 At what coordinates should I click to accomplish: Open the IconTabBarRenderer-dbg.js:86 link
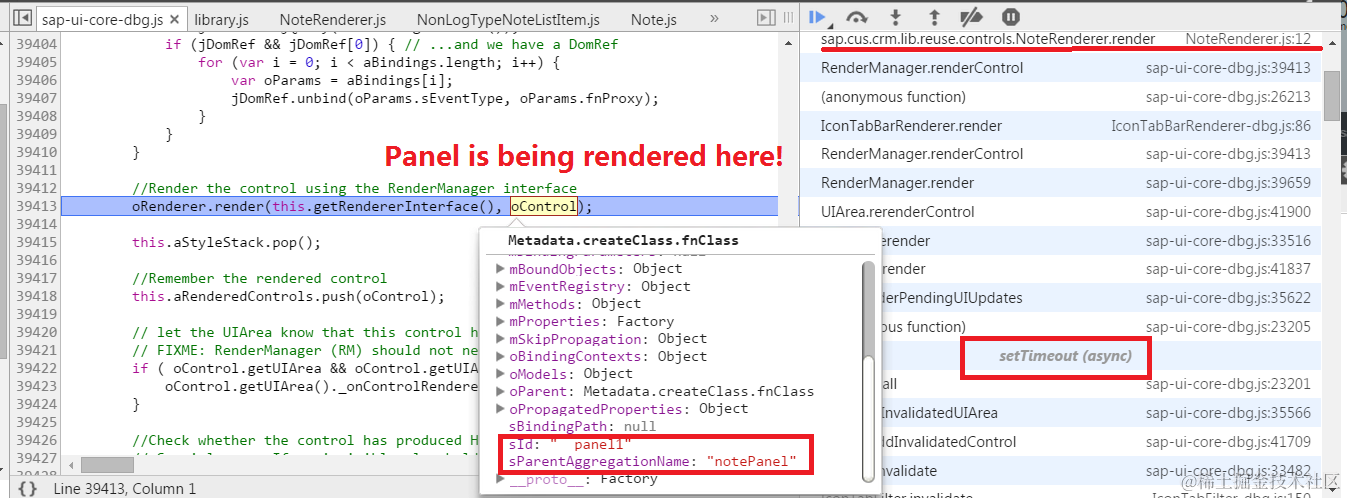coord(1211,126)
